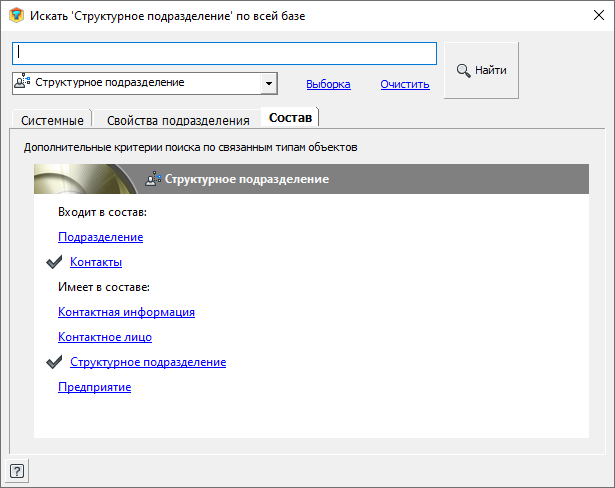Screen dimensions: 615x488
Task: Click the Очистить link
Action: click(x=404, y=84)
